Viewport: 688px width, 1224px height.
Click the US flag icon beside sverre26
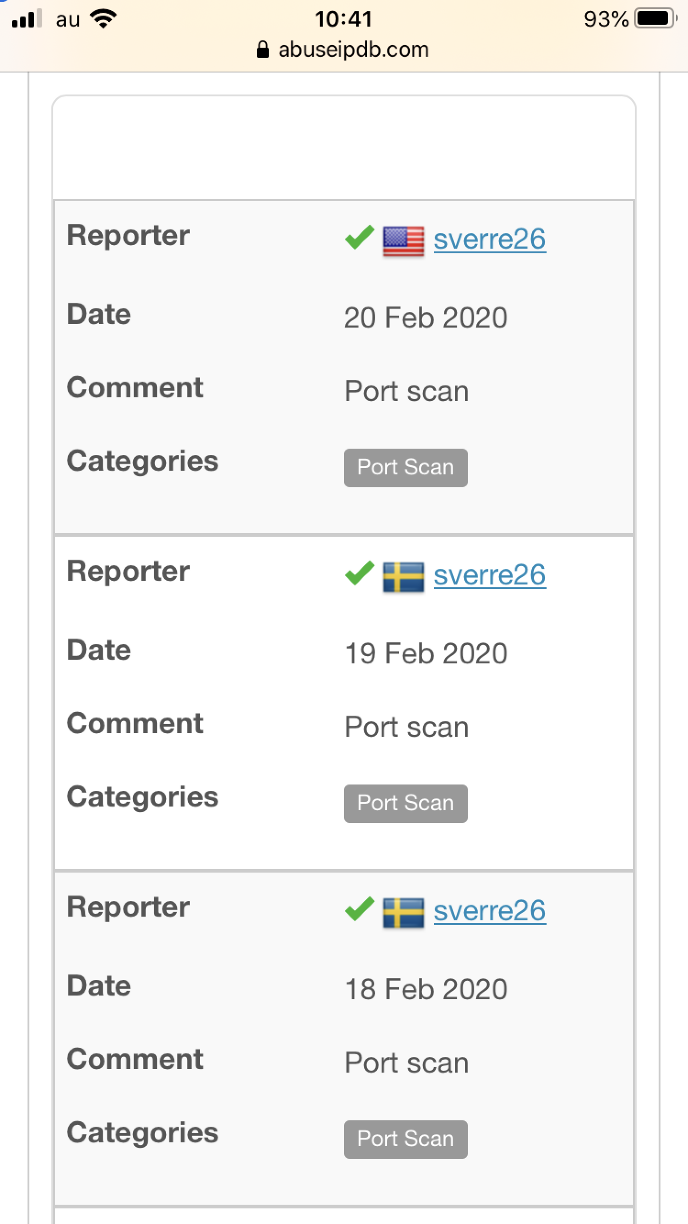pos(404,240)
